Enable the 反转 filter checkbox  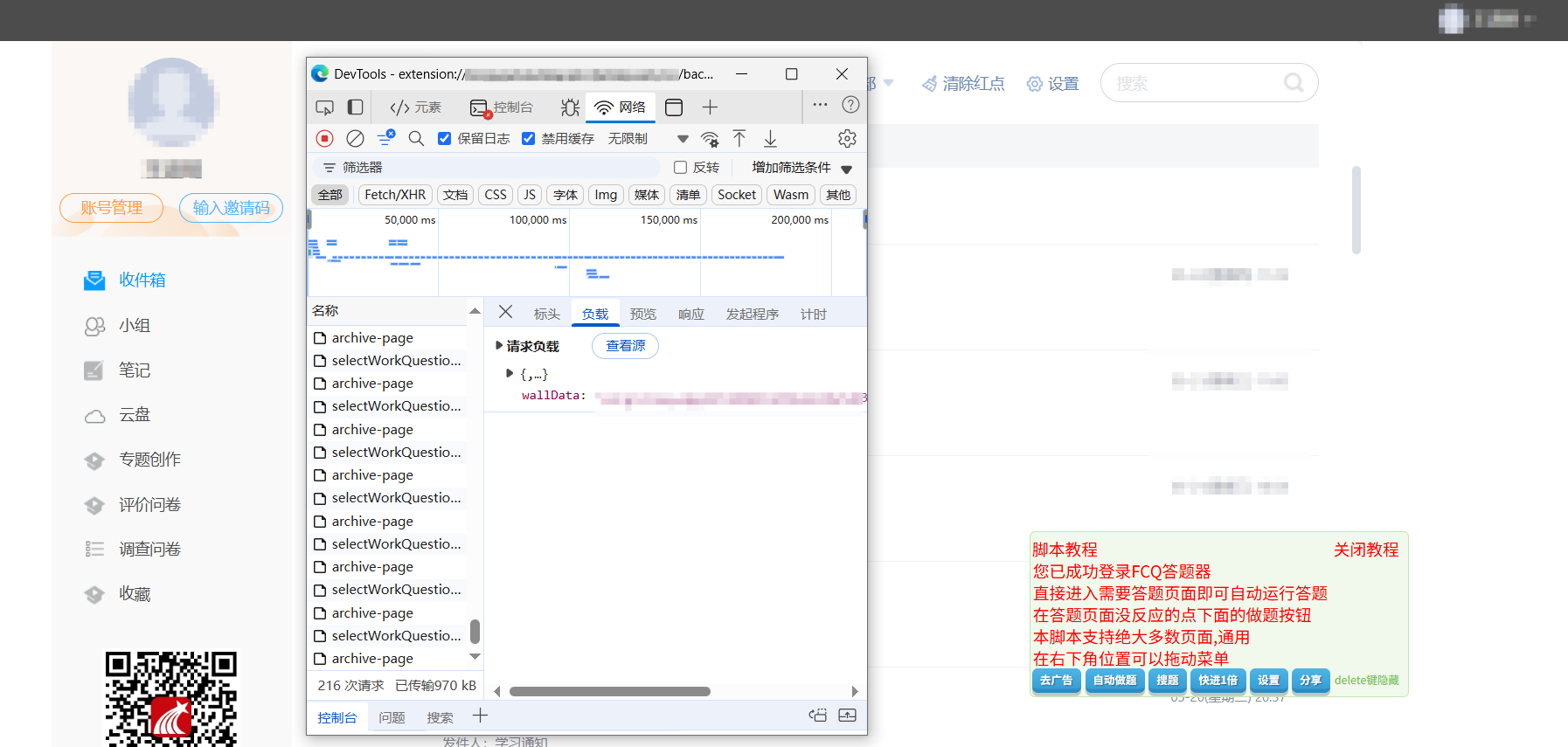pyautogui.click(x=680, y=168)
